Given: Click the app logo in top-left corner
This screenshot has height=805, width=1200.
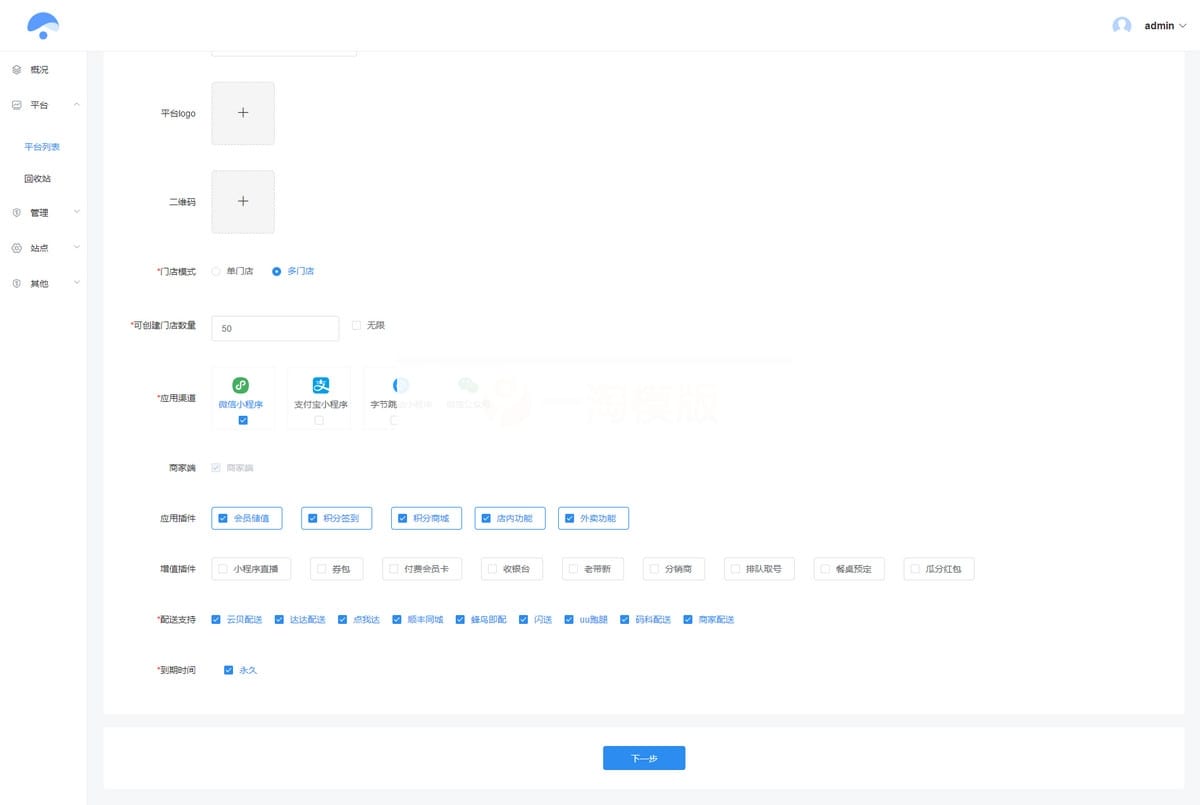Looking at the screenshot, I should click(43, 25).
